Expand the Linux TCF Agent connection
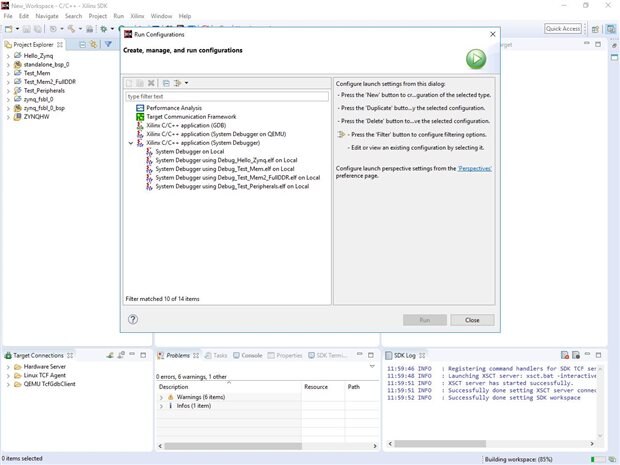Image resolution: width=620 pixels, height=465 pixels. pos(8,376)
